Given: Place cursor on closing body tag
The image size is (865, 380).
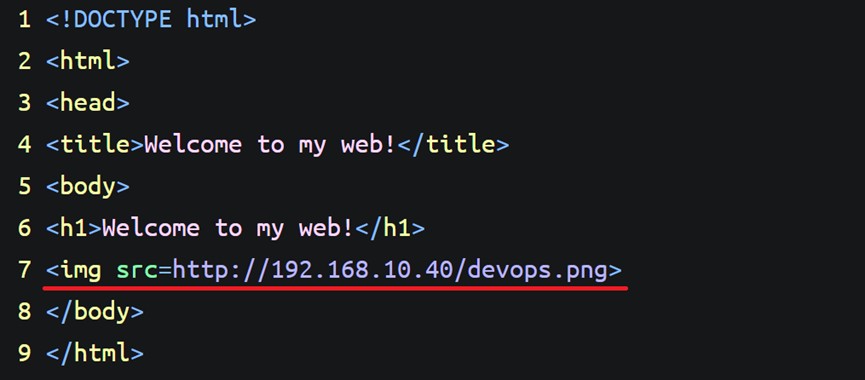Looking at the screenshot, I should click(x=95, y=312).
